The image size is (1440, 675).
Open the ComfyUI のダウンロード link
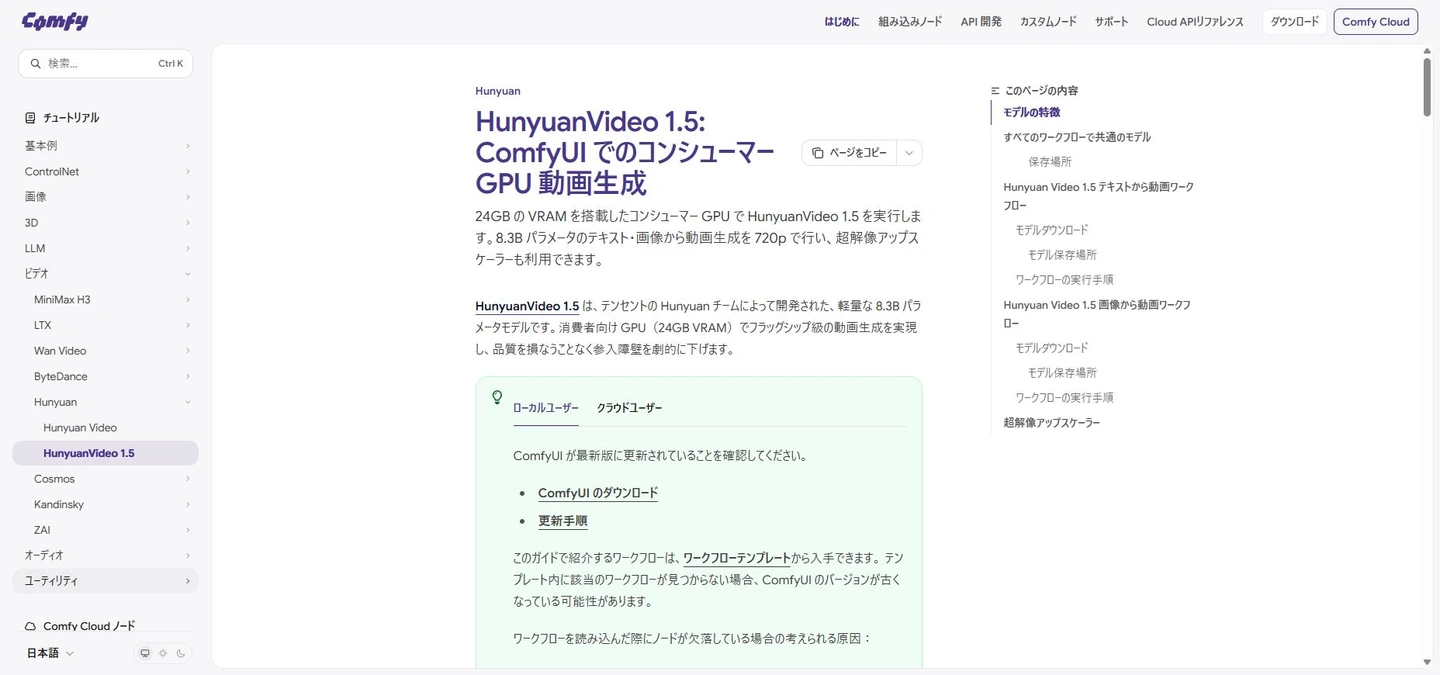pyautogui.click(x=598, y=493)
